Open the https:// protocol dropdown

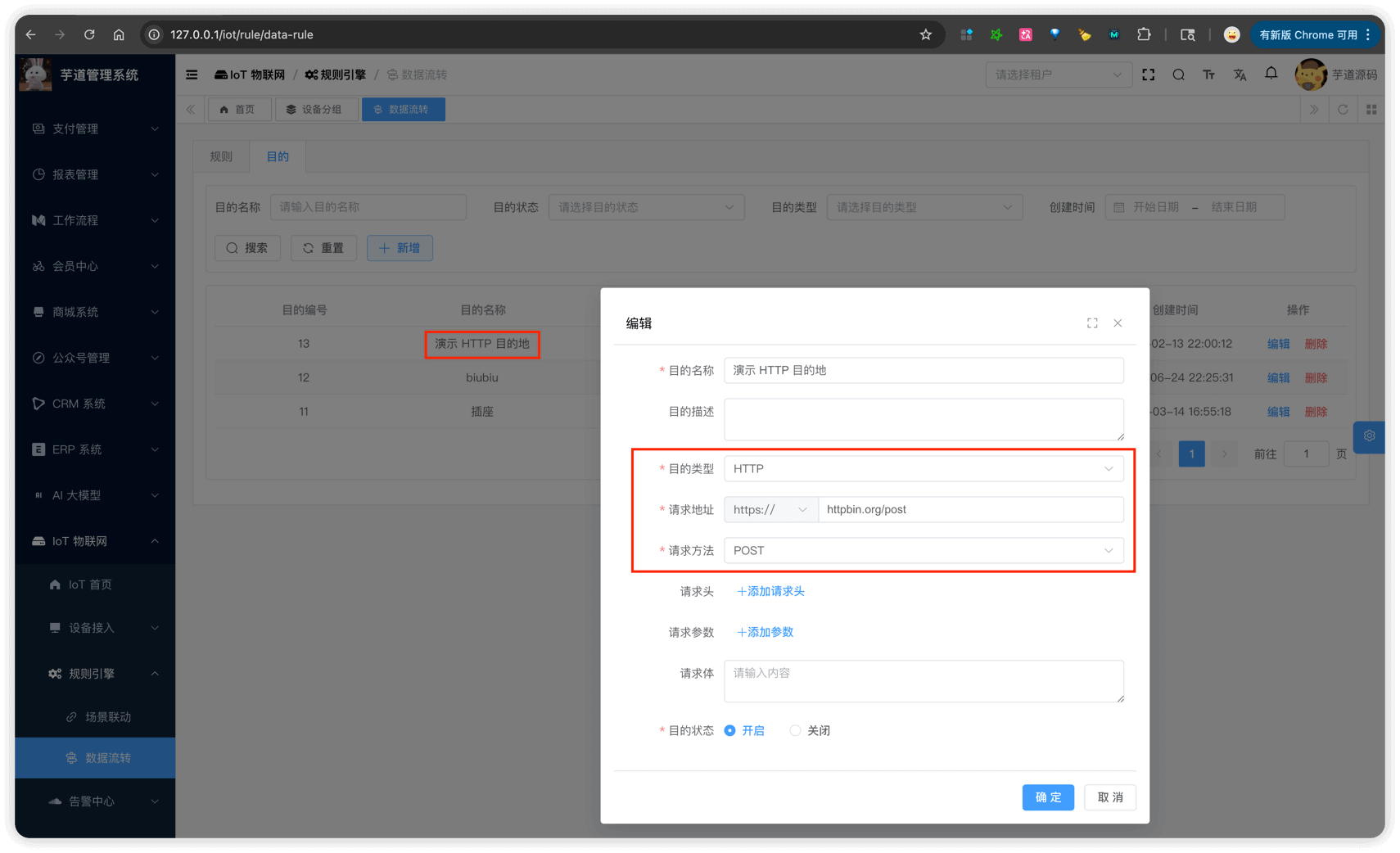click(770, 509)
